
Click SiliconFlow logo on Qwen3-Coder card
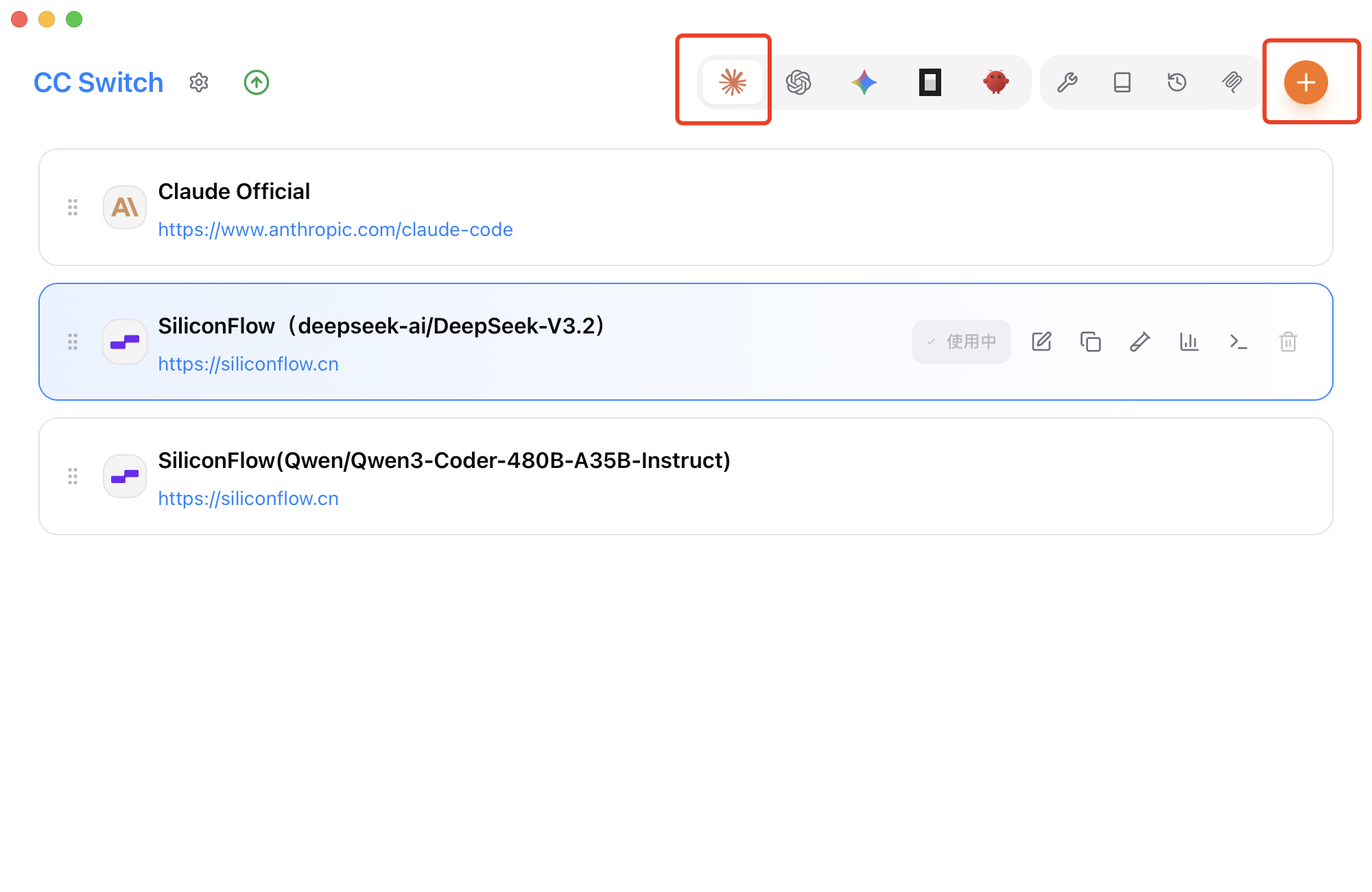click(x=125, y=476)
